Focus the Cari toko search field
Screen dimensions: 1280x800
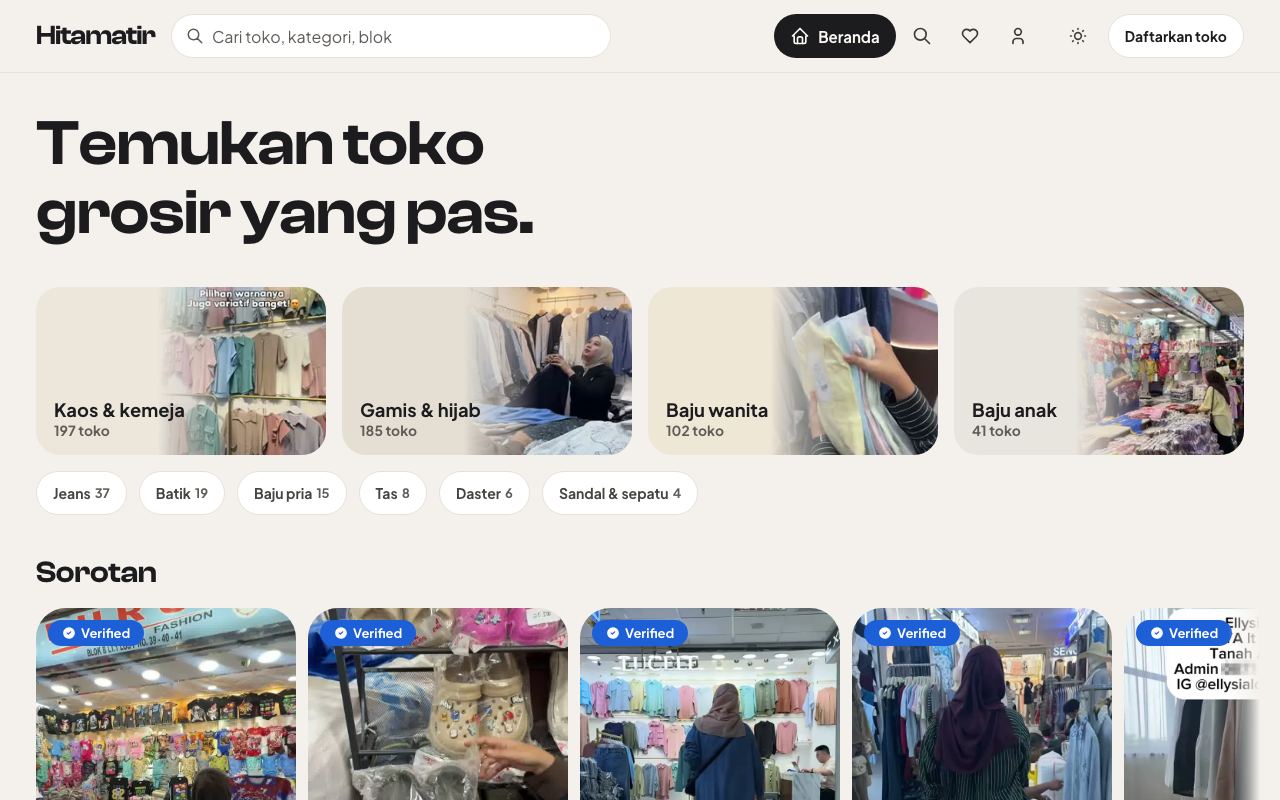(x=391, y=36)
